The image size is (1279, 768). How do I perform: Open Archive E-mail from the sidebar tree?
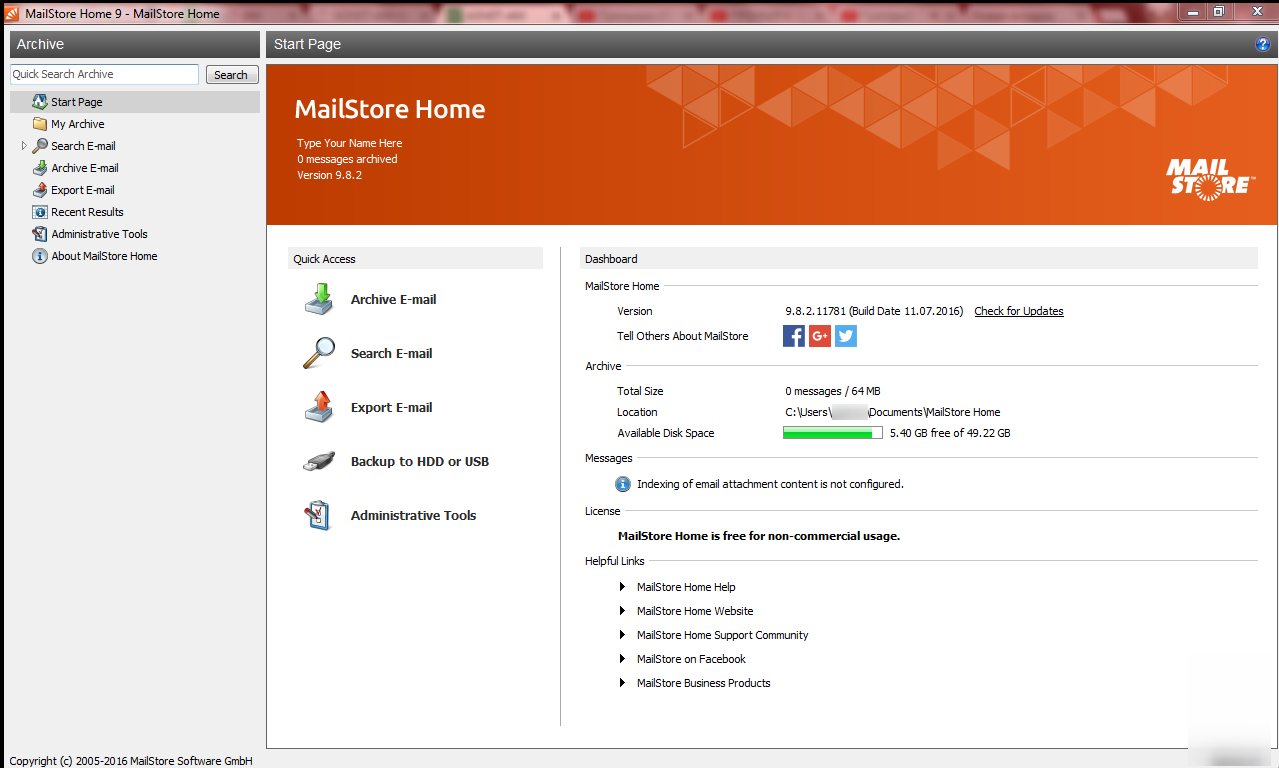tap(85, 168)
